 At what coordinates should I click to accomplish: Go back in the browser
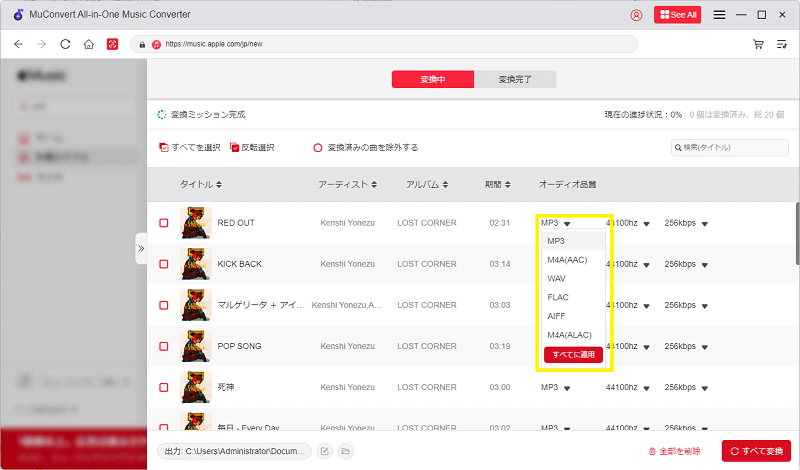pos(18,44)
